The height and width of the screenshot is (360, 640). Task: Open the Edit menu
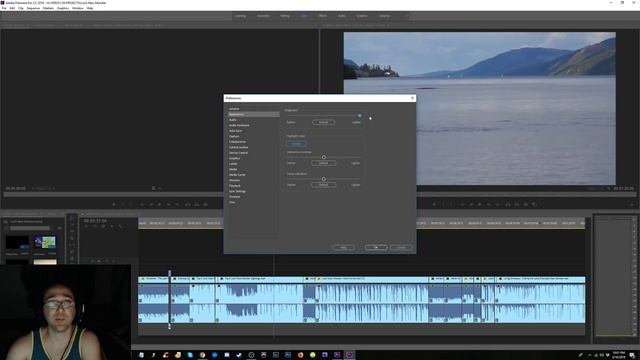coord(12,8)
